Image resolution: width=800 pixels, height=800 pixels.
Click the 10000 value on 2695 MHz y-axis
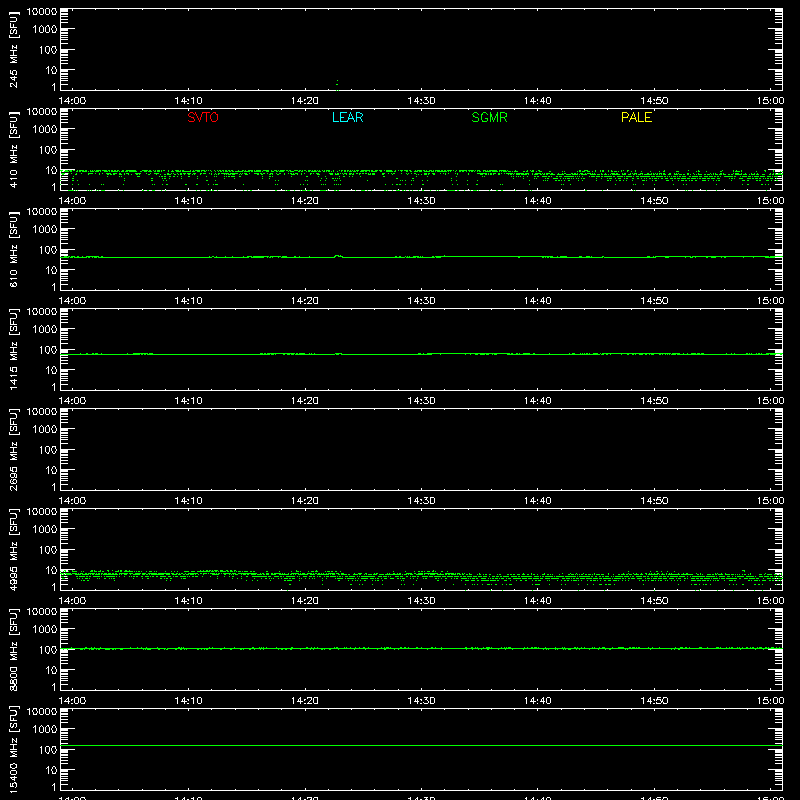[42, 412]
